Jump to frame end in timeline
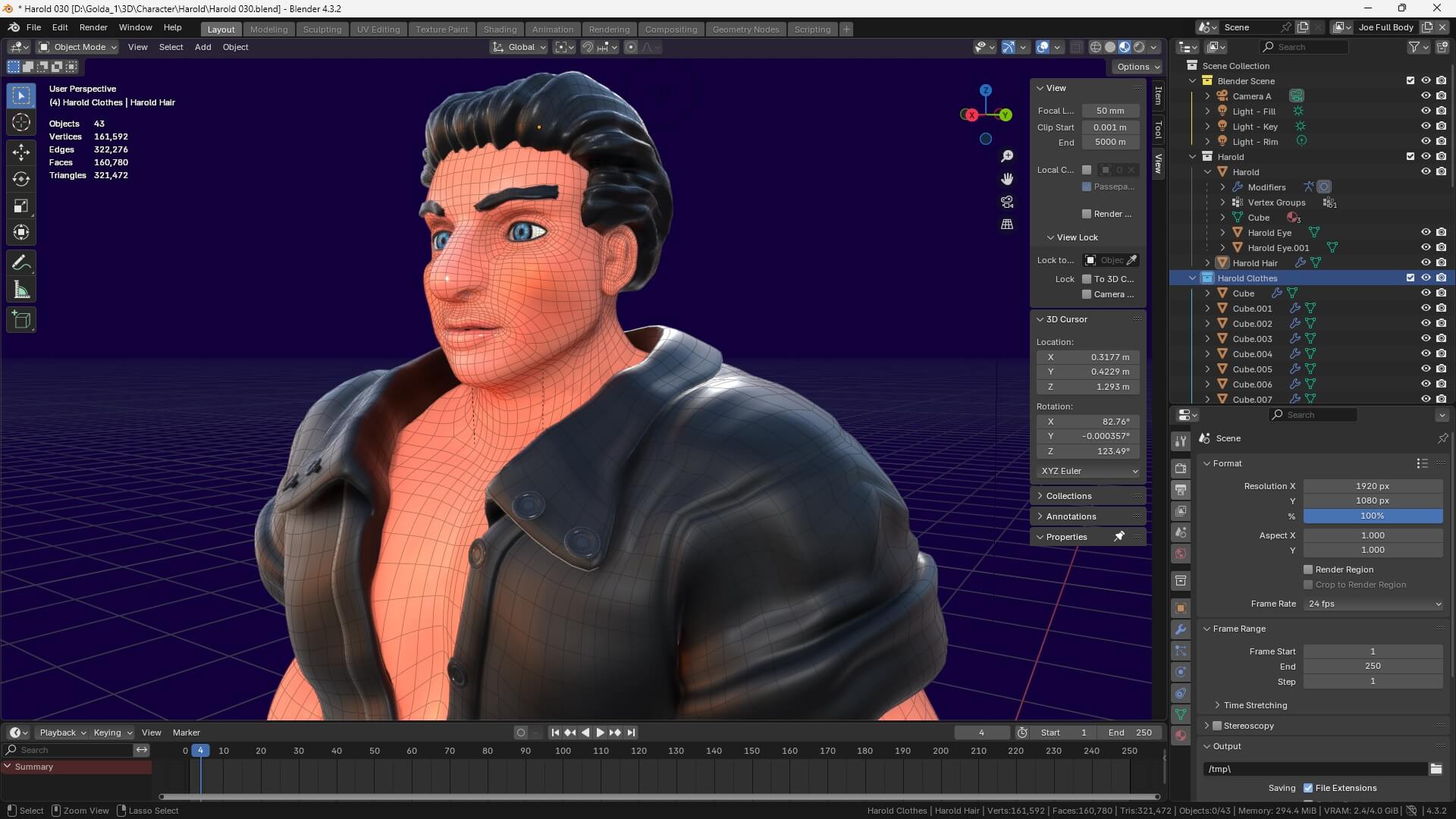1456x819 pixels. point(631,733)
